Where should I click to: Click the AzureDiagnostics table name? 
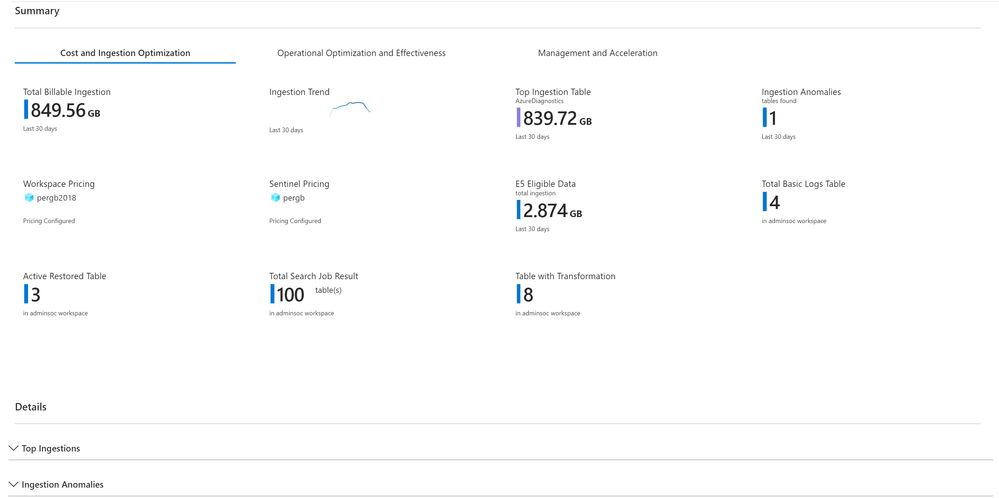pyautogui.click(x=540, y=101)
